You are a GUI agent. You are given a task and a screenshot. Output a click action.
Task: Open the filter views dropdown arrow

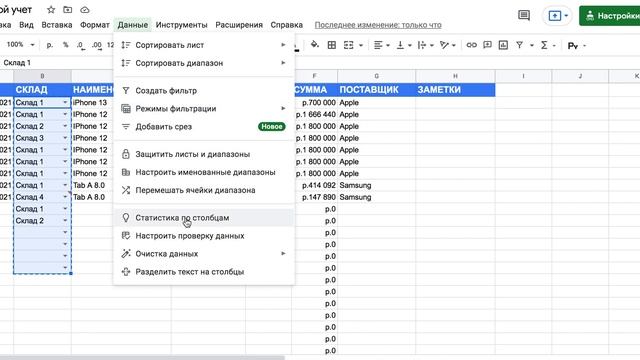pyautogui.click(x=531, y=45)
